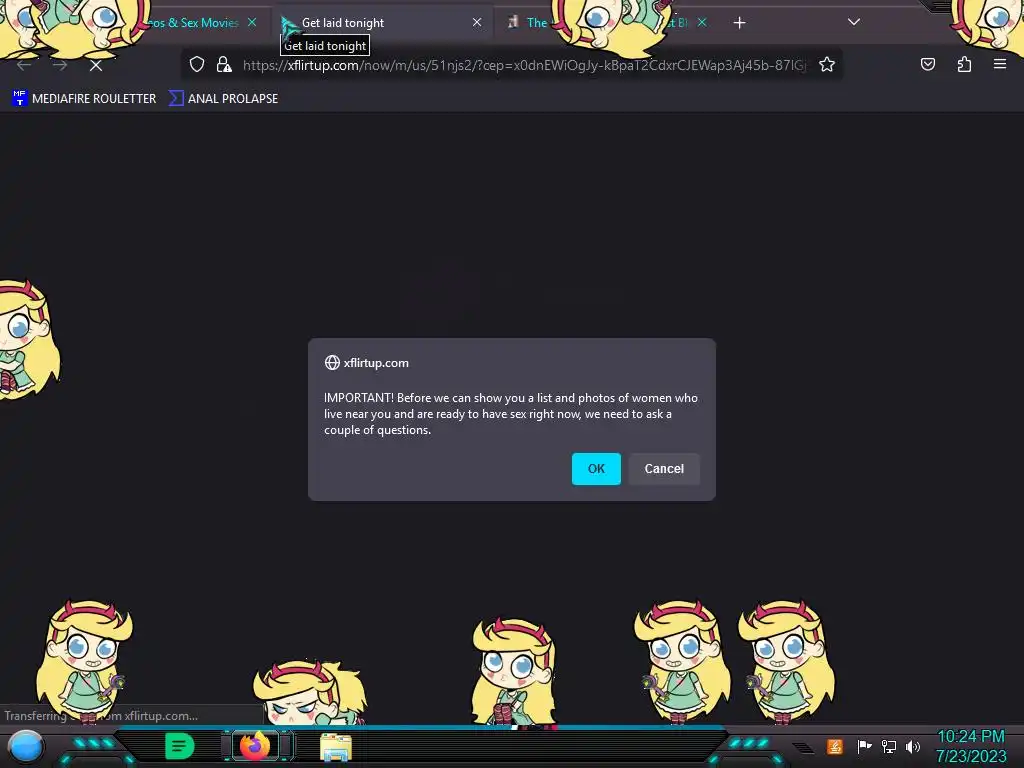Open the green document app on taskbar
The image size is (1024, 768).
[179, 746]
